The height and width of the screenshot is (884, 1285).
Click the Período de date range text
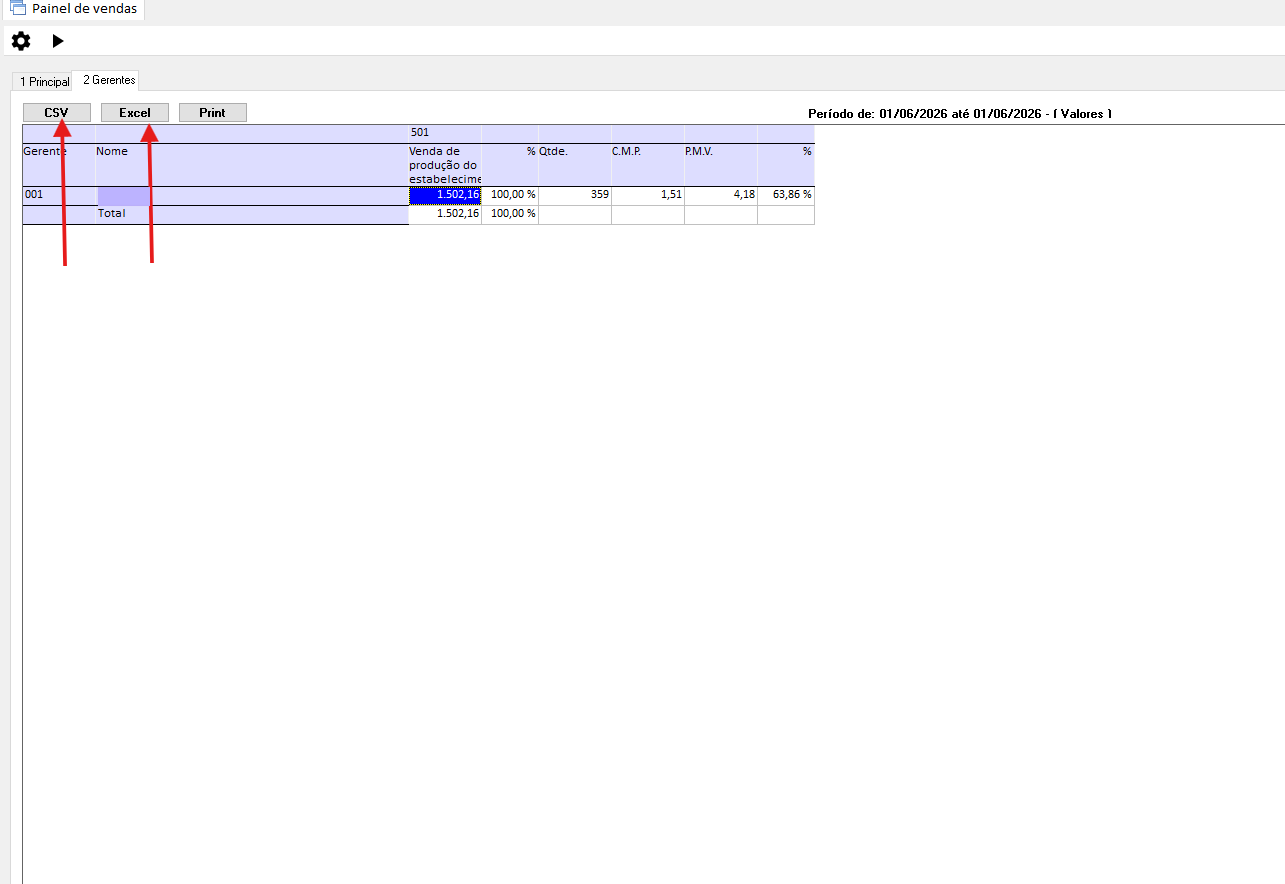(960, 114)
